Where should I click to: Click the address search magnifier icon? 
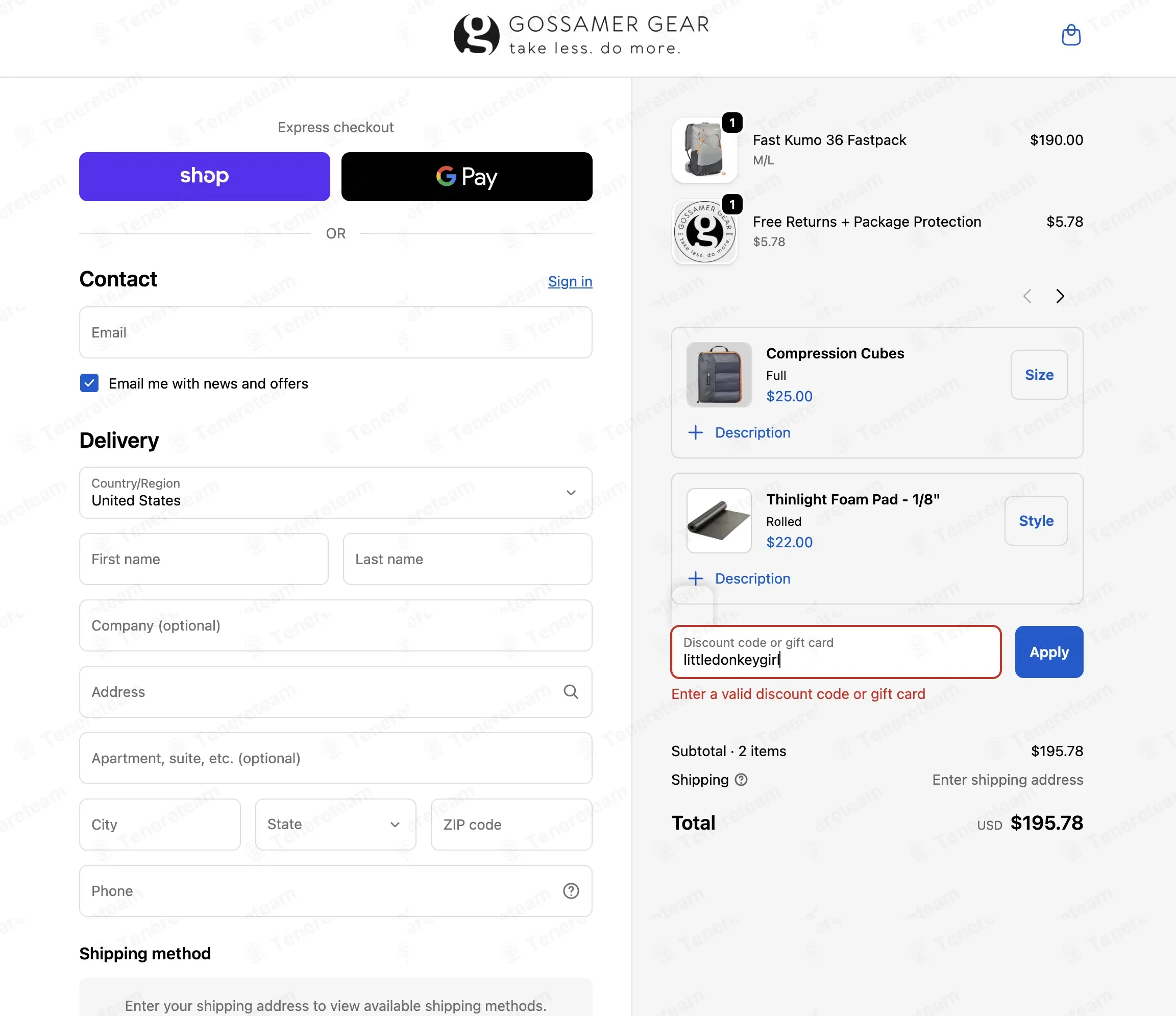571,691
